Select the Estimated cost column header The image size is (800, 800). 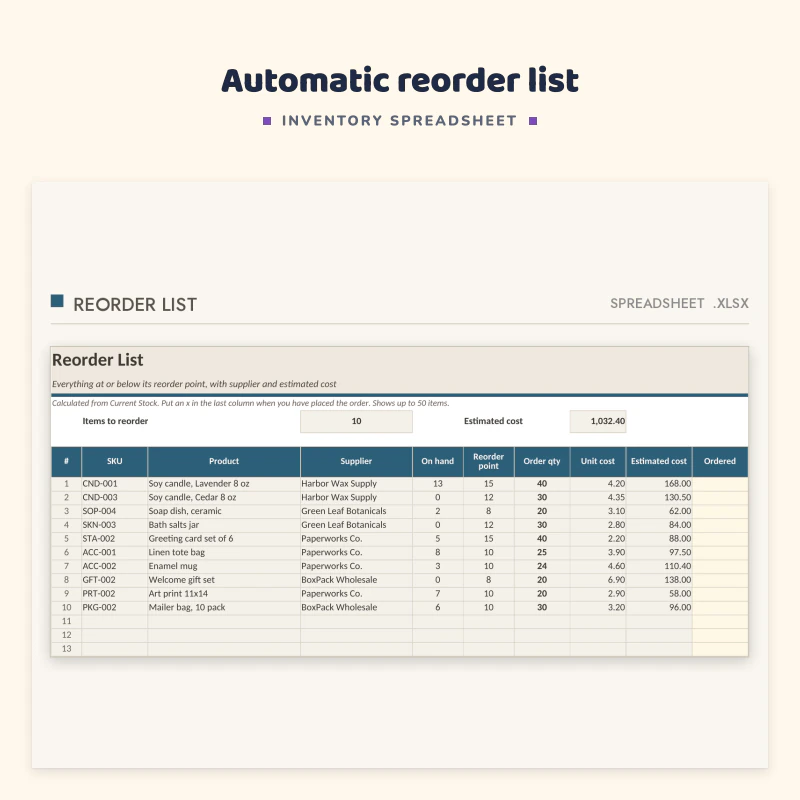pyautogui.click(x=659, y=461)
